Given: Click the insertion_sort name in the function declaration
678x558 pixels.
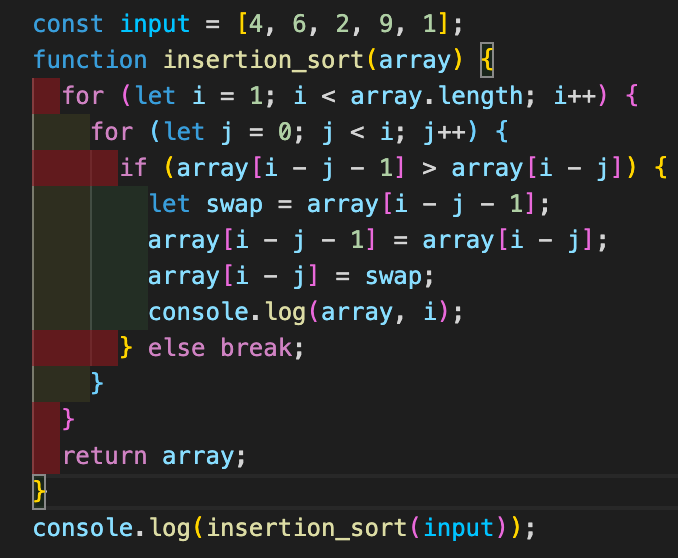Looking at the screenshot, I should coord(264,60).
